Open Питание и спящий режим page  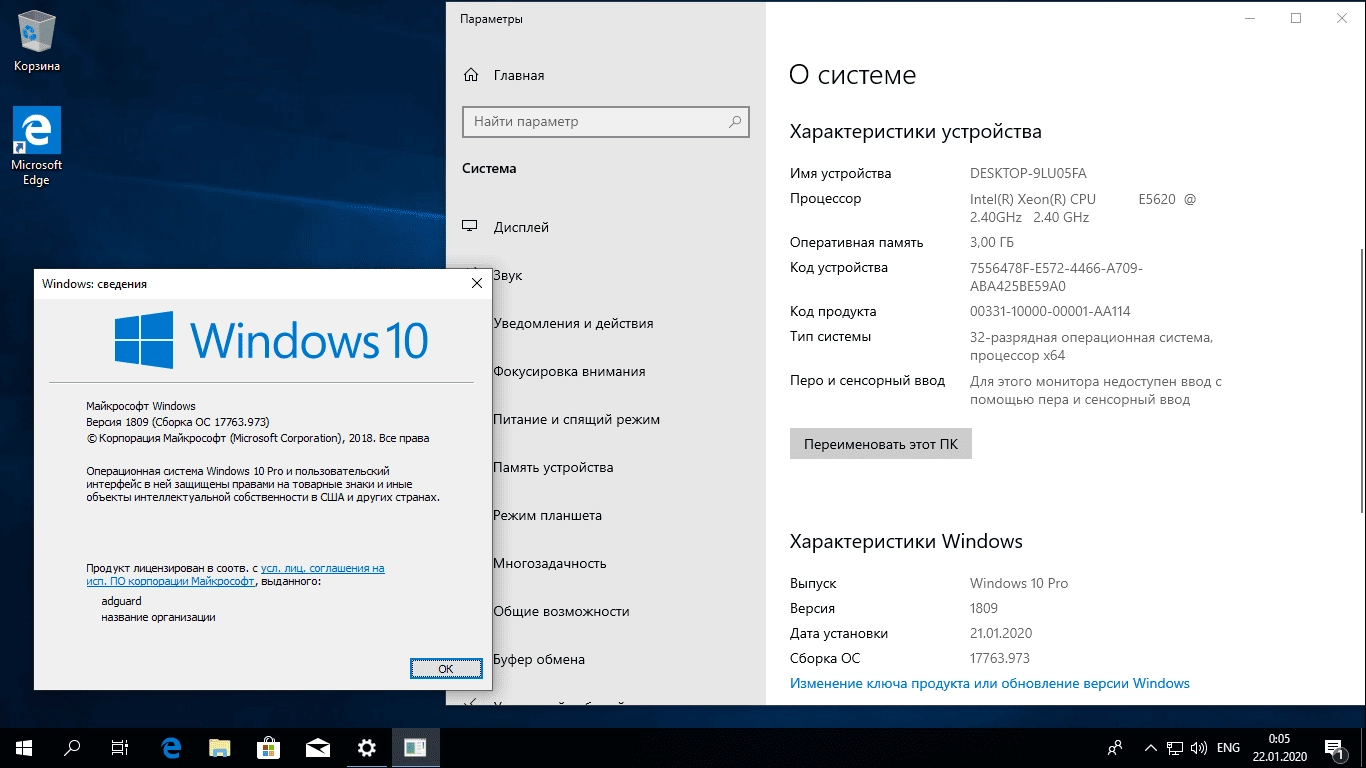(x=577, y=419)
